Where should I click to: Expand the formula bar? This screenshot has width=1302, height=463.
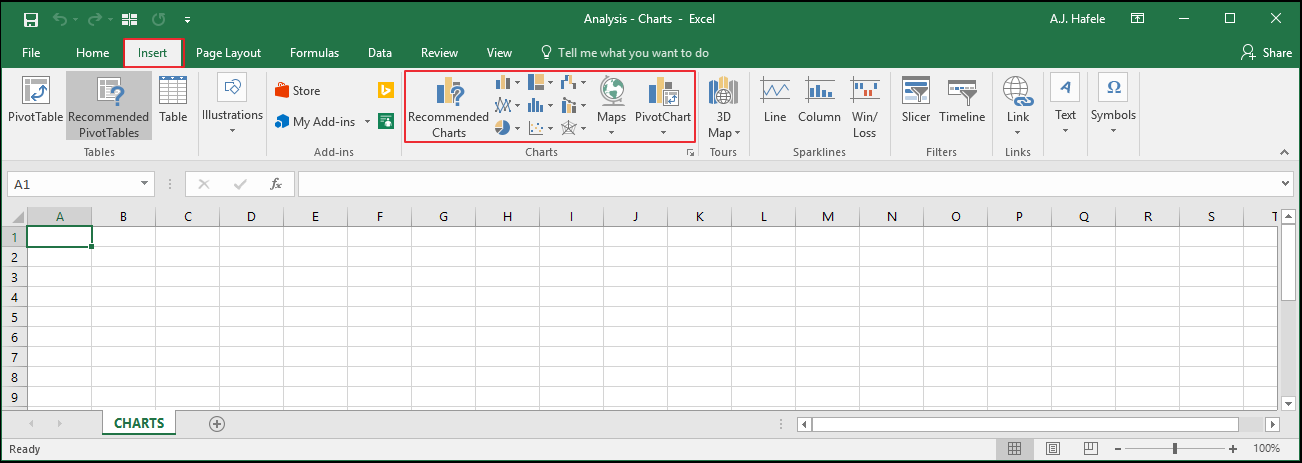click(x=1286, y=184)
